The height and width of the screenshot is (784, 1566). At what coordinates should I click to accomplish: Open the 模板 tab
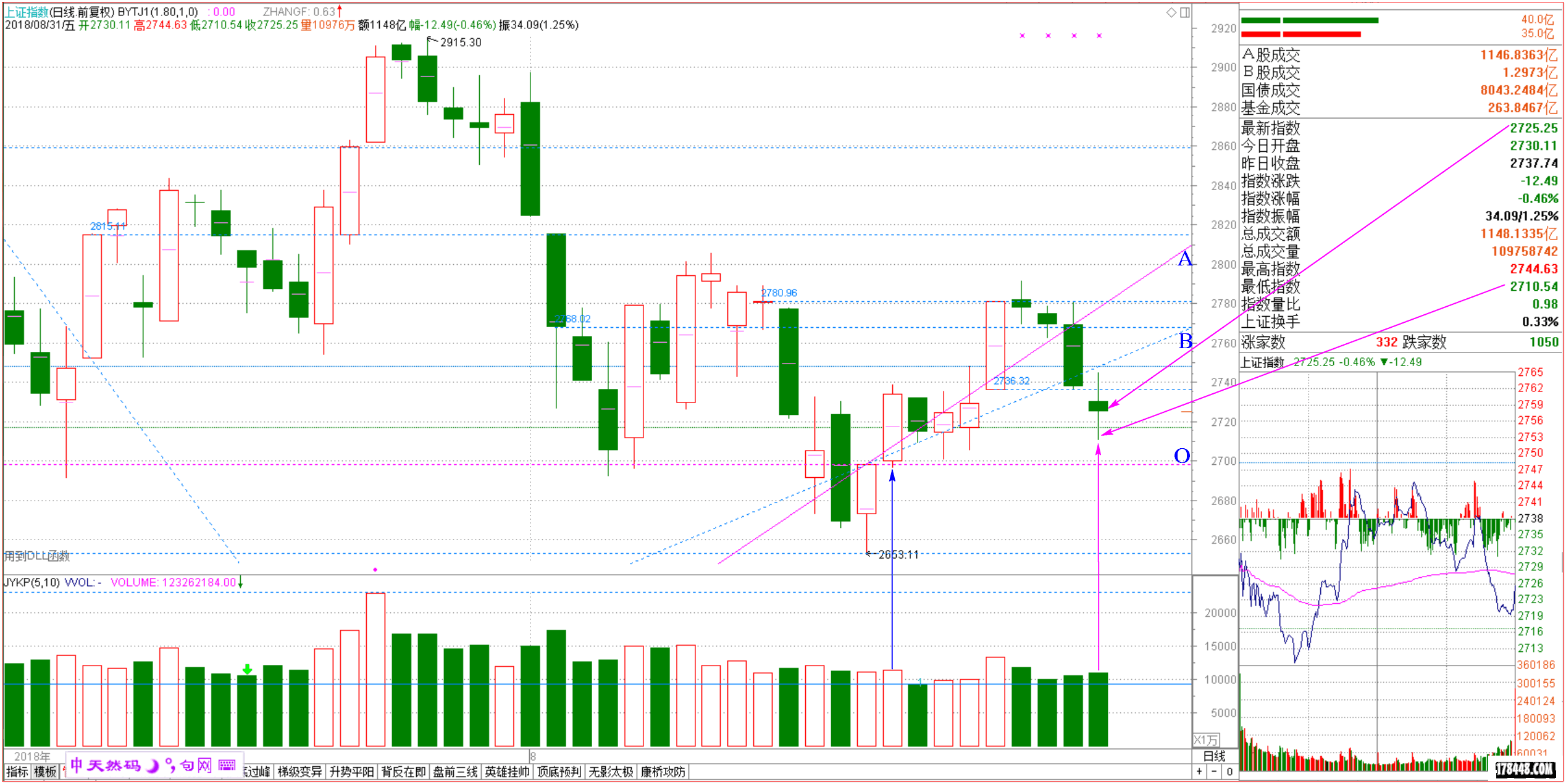coord(44,772)
